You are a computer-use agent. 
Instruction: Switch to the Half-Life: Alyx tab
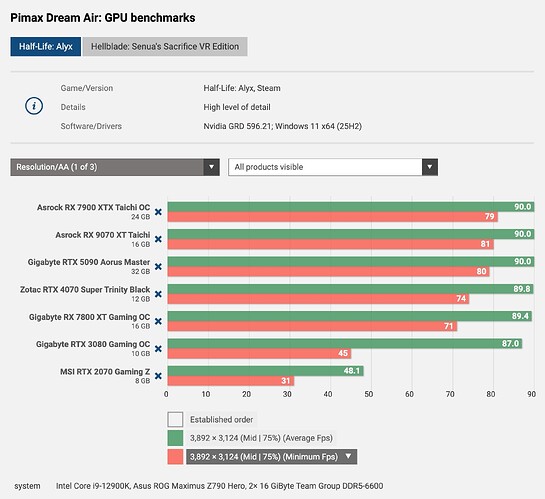click(46, 47)
